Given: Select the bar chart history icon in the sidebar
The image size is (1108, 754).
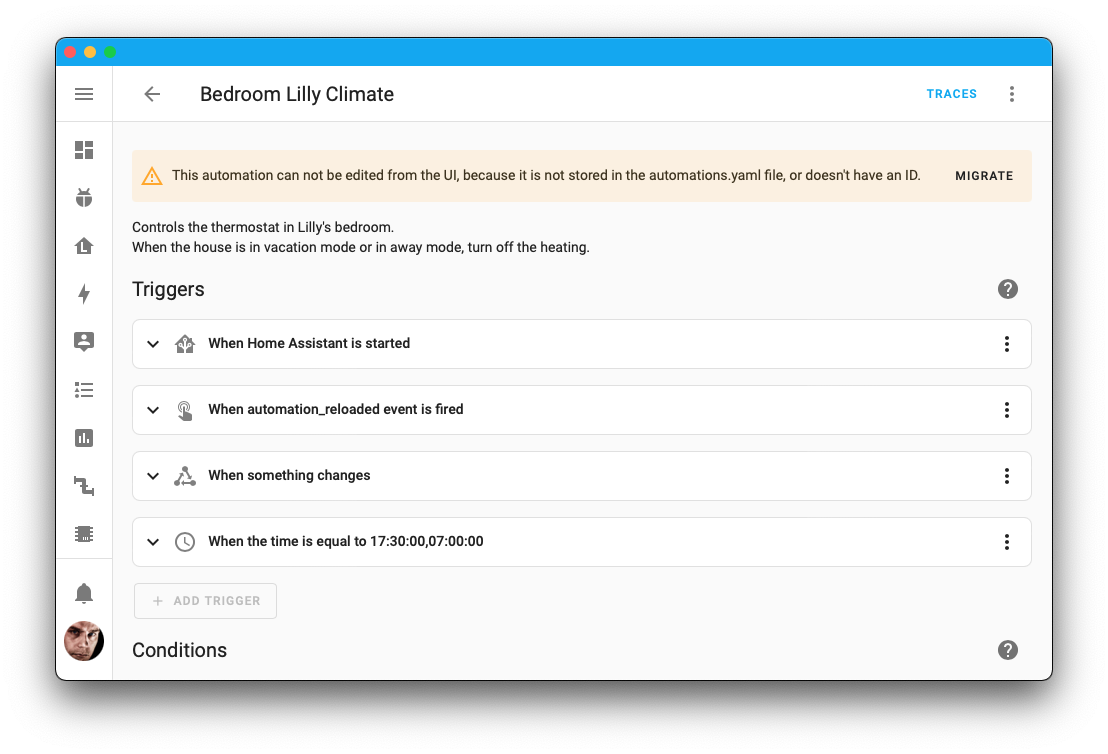Looking at the screenshot, I should [x=84, y=437].
